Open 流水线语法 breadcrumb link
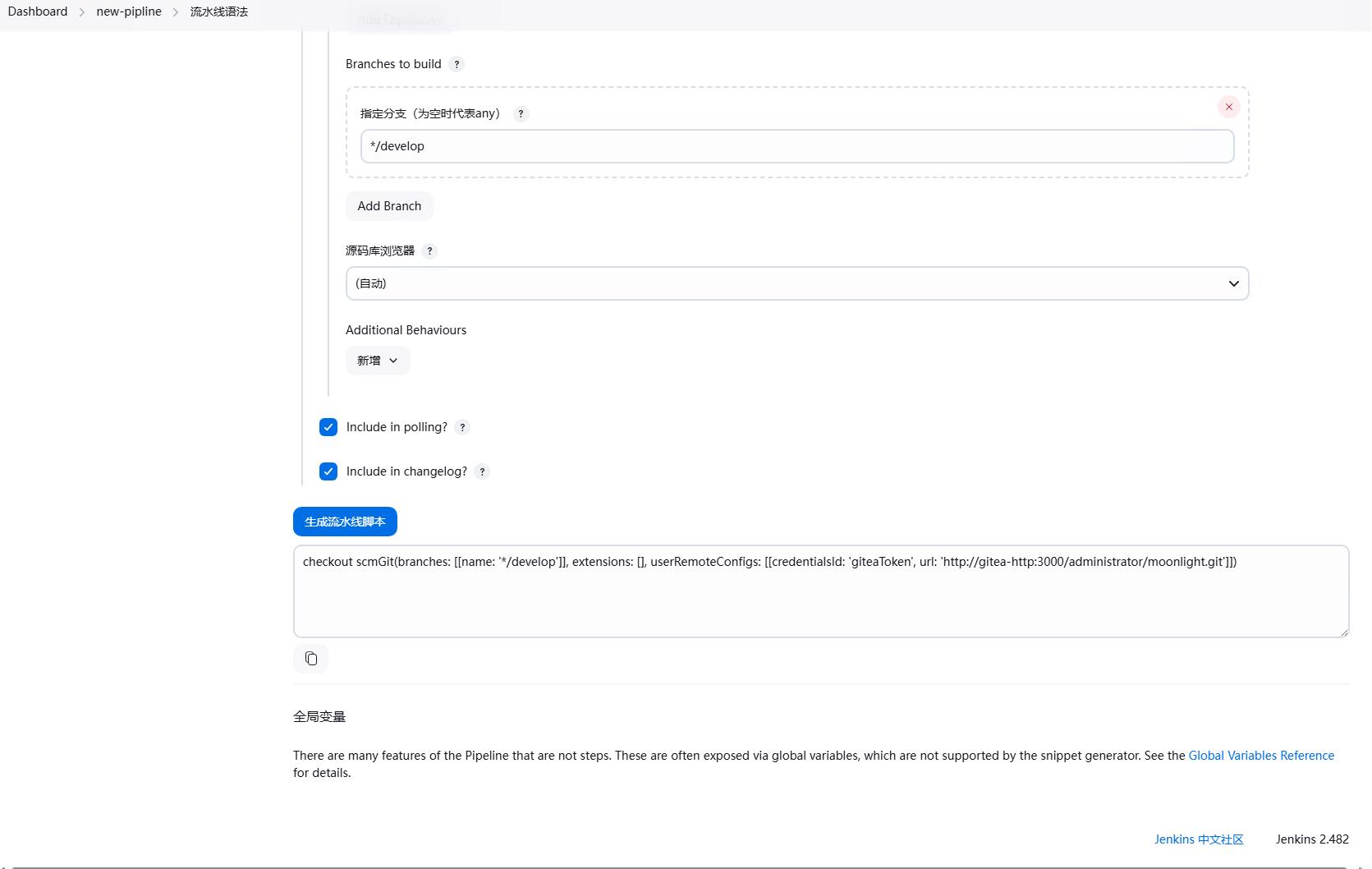This screenshot has height=869, width=1372. tap(219, 11)
